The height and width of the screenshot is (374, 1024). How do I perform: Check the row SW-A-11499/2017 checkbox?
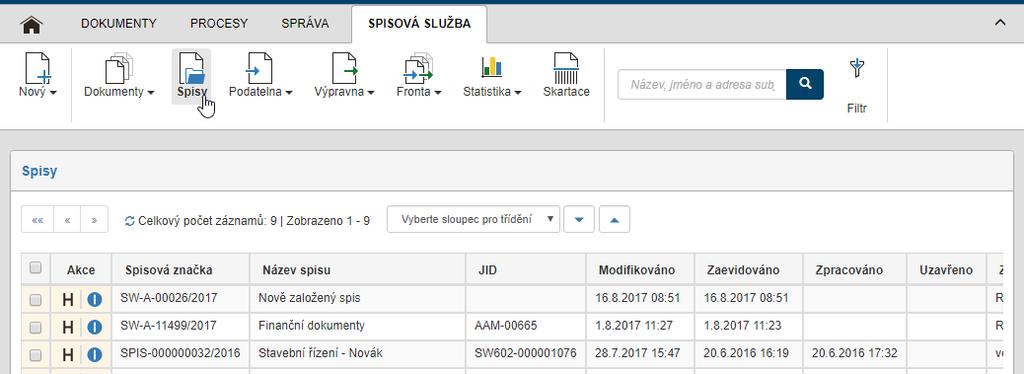click(x=35, y=327)
